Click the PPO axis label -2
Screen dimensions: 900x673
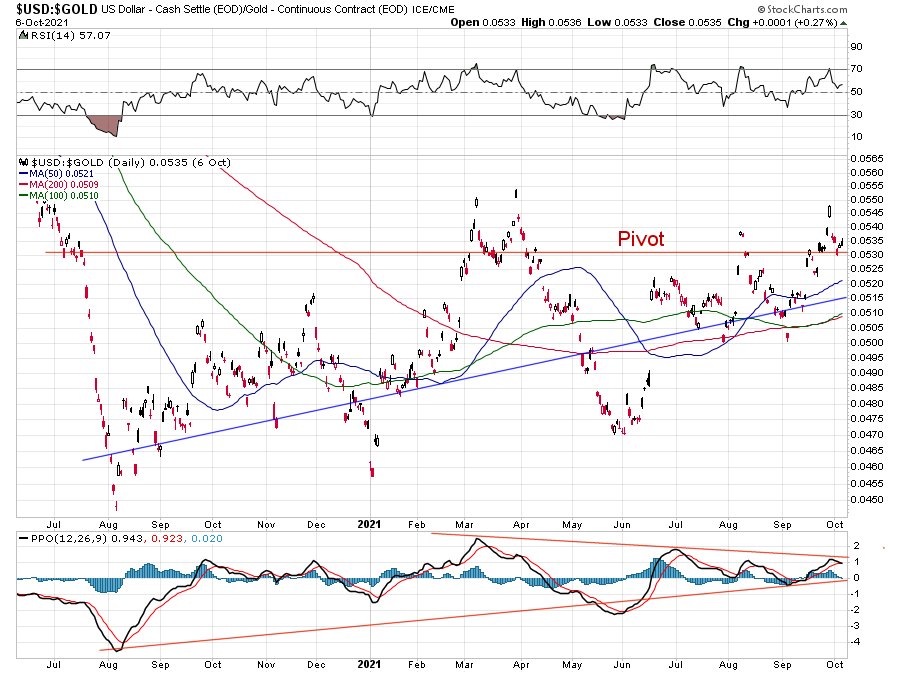tap(855, 609)
